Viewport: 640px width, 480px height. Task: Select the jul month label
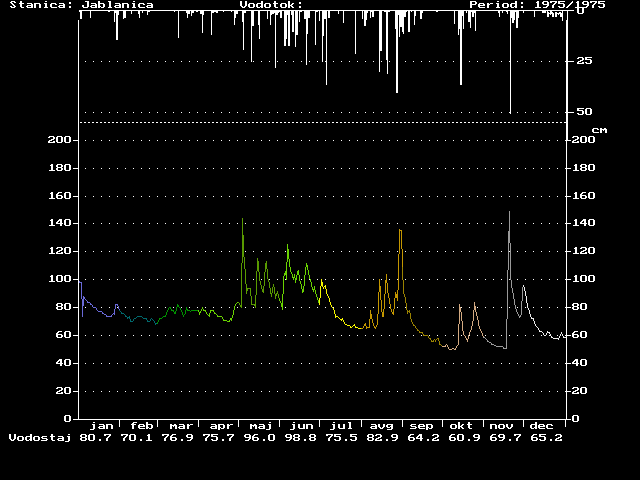pos(341,426)
